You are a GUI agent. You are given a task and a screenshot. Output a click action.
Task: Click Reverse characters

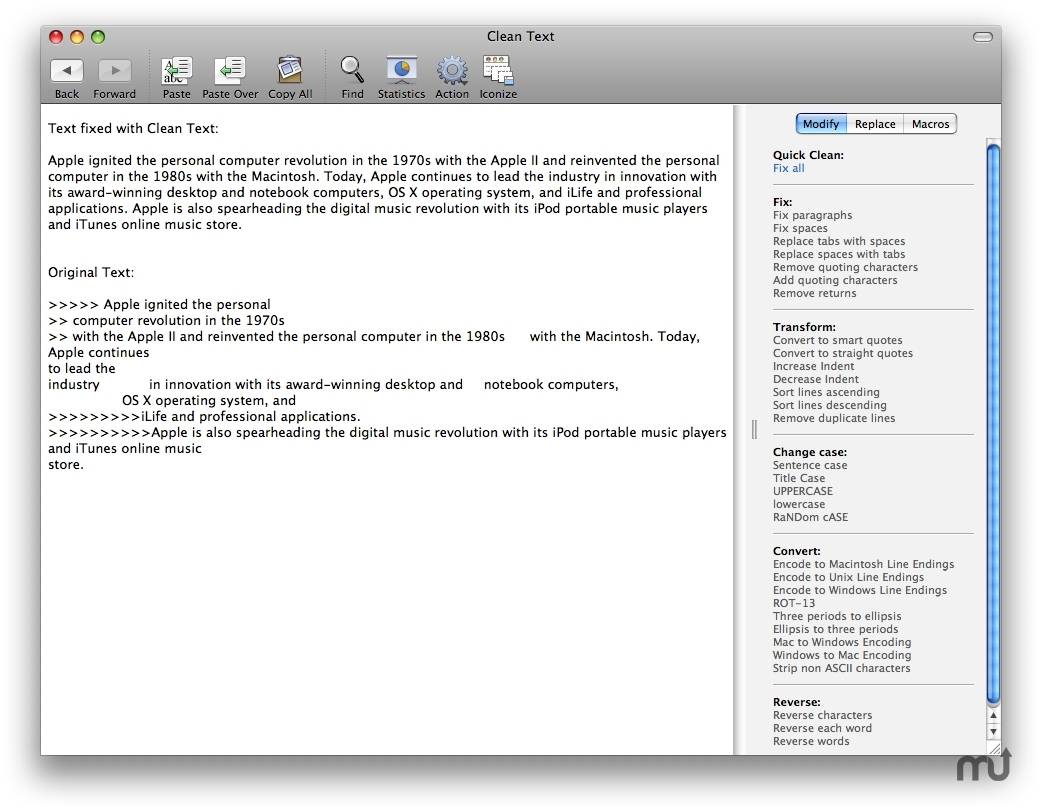pos(822,715)
